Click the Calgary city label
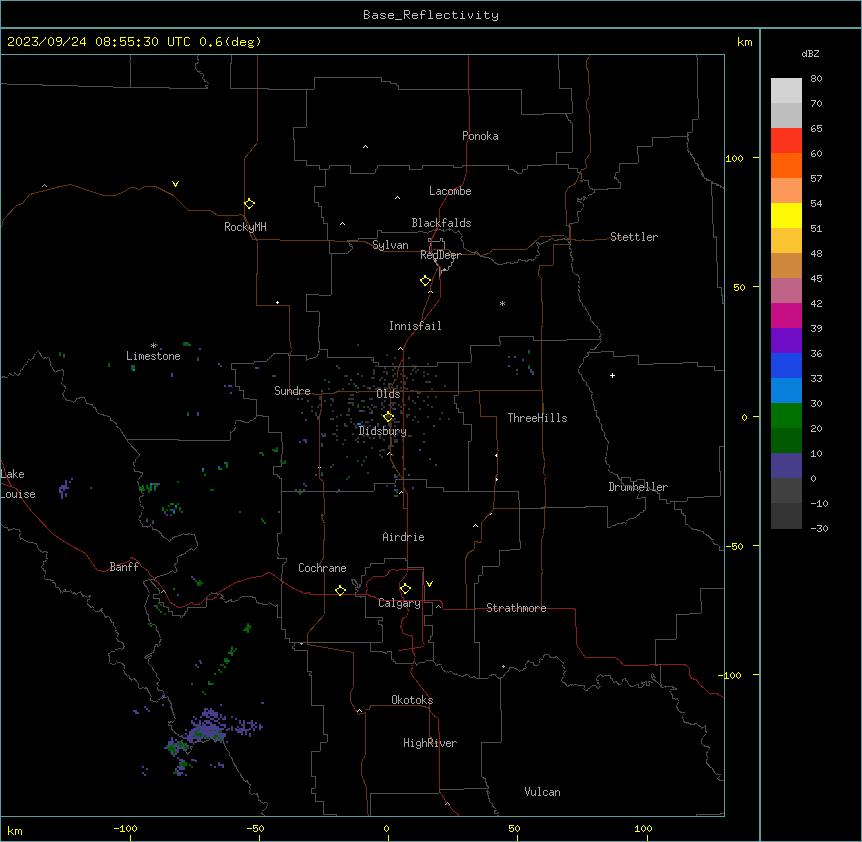This screenshot has height=842, width=862. [400, 603]
